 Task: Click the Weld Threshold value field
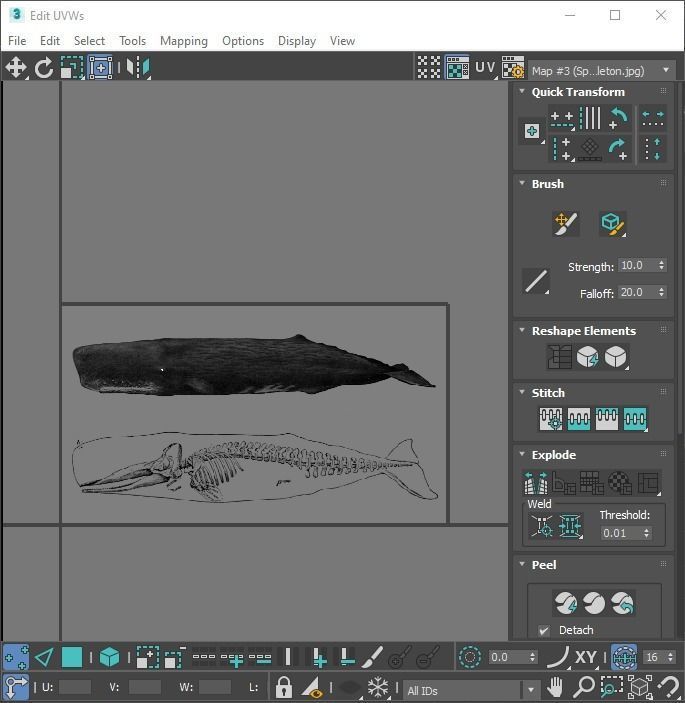pos(620,533)
